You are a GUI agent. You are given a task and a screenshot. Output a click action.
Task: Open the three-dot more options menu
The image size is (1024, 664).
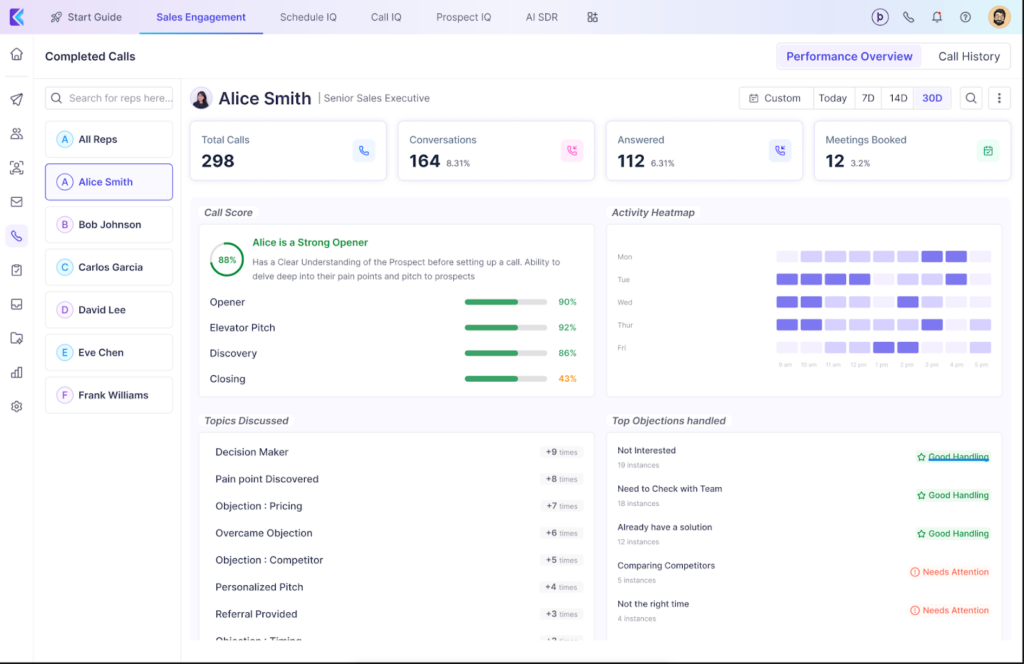(x=999, y=98)
